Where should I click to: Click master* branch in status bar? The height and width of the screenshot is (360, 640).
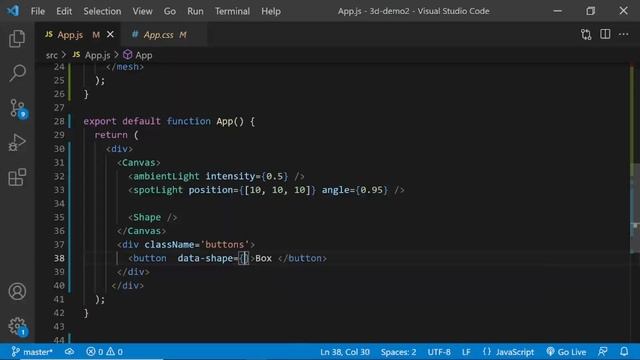pos(32,351)
